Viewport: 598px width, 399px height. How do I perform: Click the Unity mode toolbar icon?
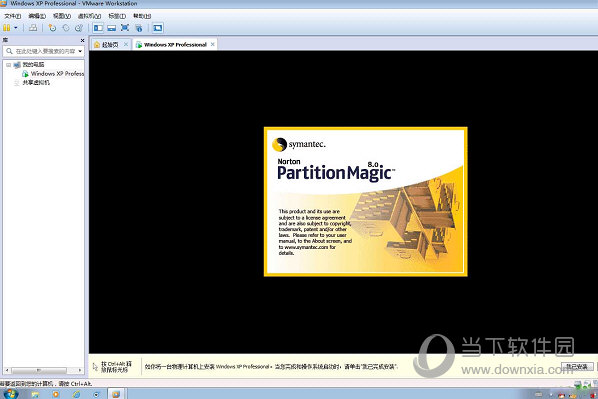pyautogui.click(x=139, y=28)
